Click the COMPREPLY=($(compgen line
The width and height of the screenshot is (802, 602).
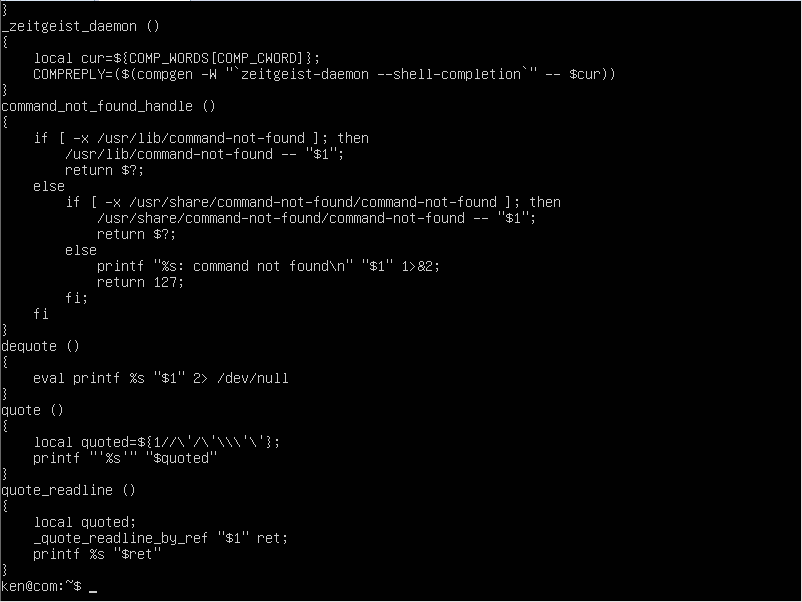(324, 74)
